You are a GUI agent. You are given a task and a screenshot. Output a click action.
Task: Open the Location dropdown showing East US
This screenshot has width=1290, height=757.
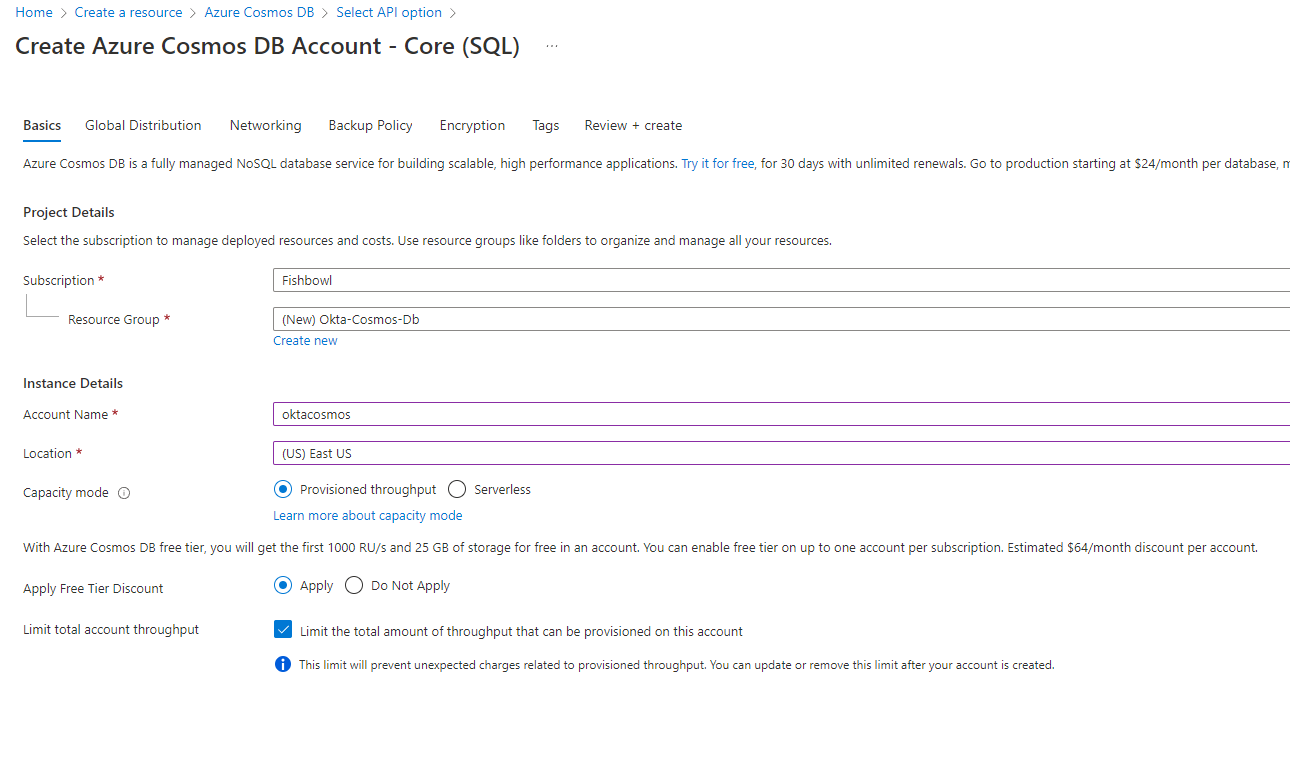click(780, 453)
